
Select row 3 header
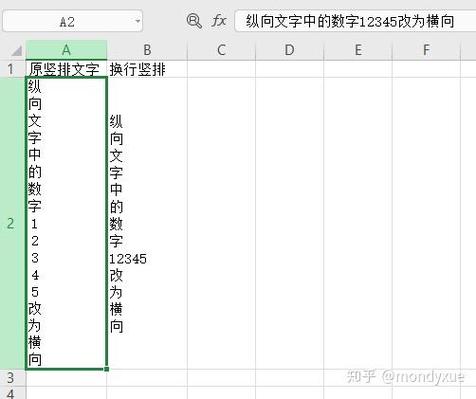click(x=13, y=378)
